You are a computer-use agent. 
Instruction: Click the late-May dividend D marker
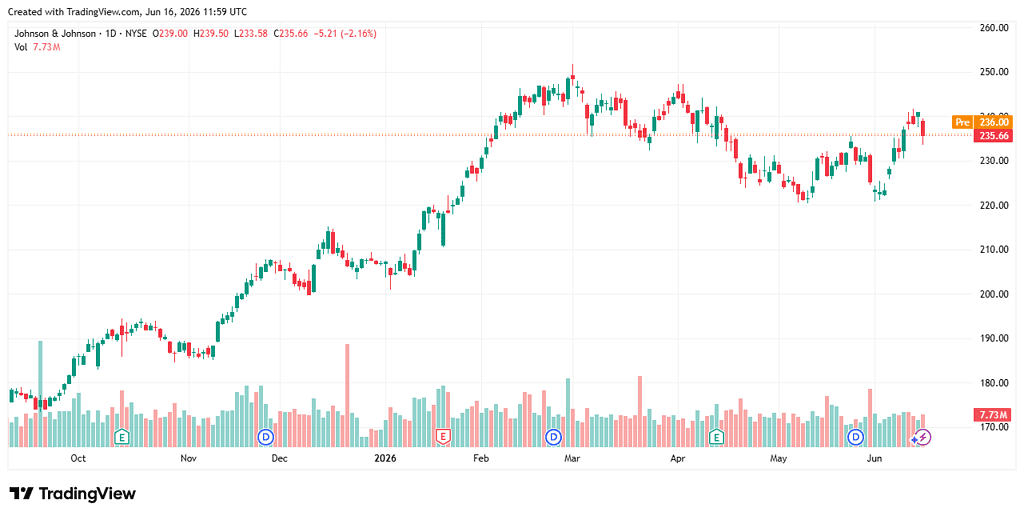tap(856, 436)
